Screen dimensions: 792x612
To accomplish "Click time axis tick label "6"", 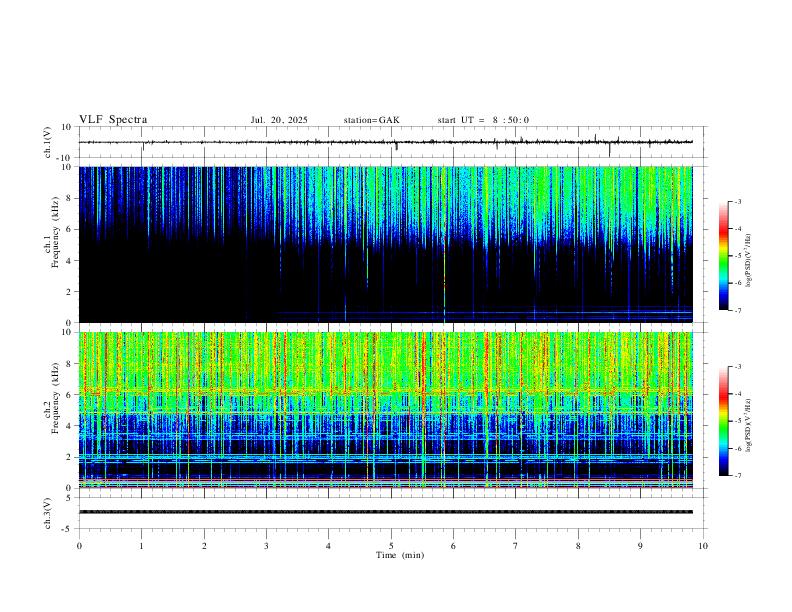I will click(x=453, y=546).
